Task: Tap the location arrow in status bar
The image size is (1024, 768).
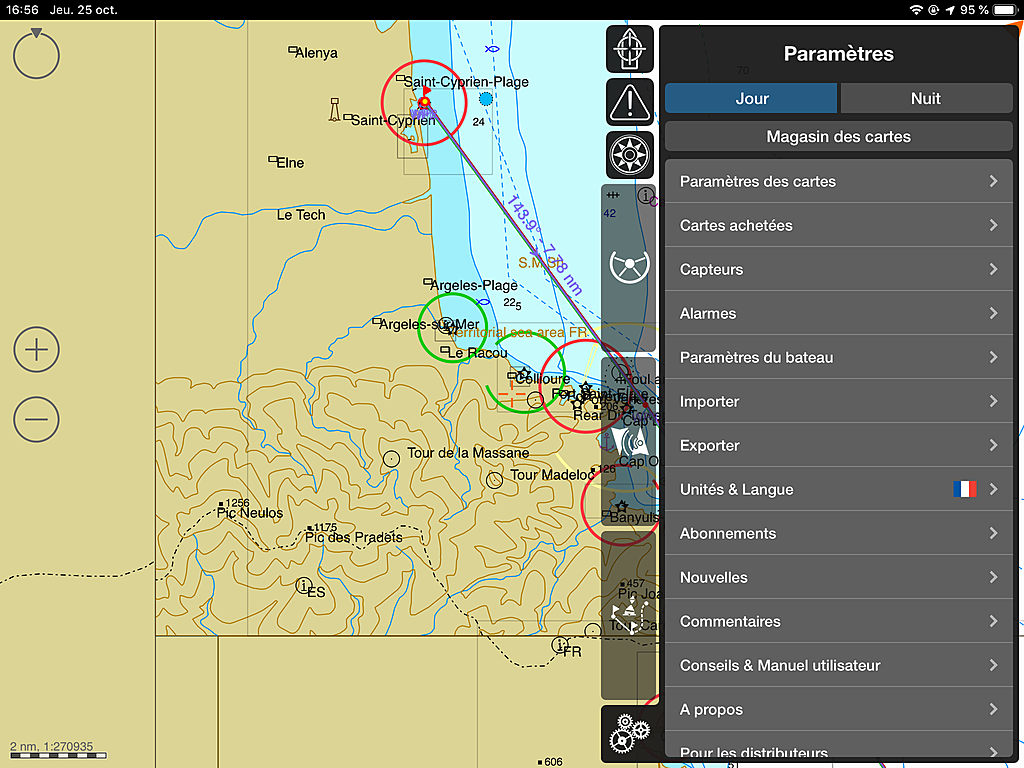Action: pyautogui.click(x=950, y=10)
